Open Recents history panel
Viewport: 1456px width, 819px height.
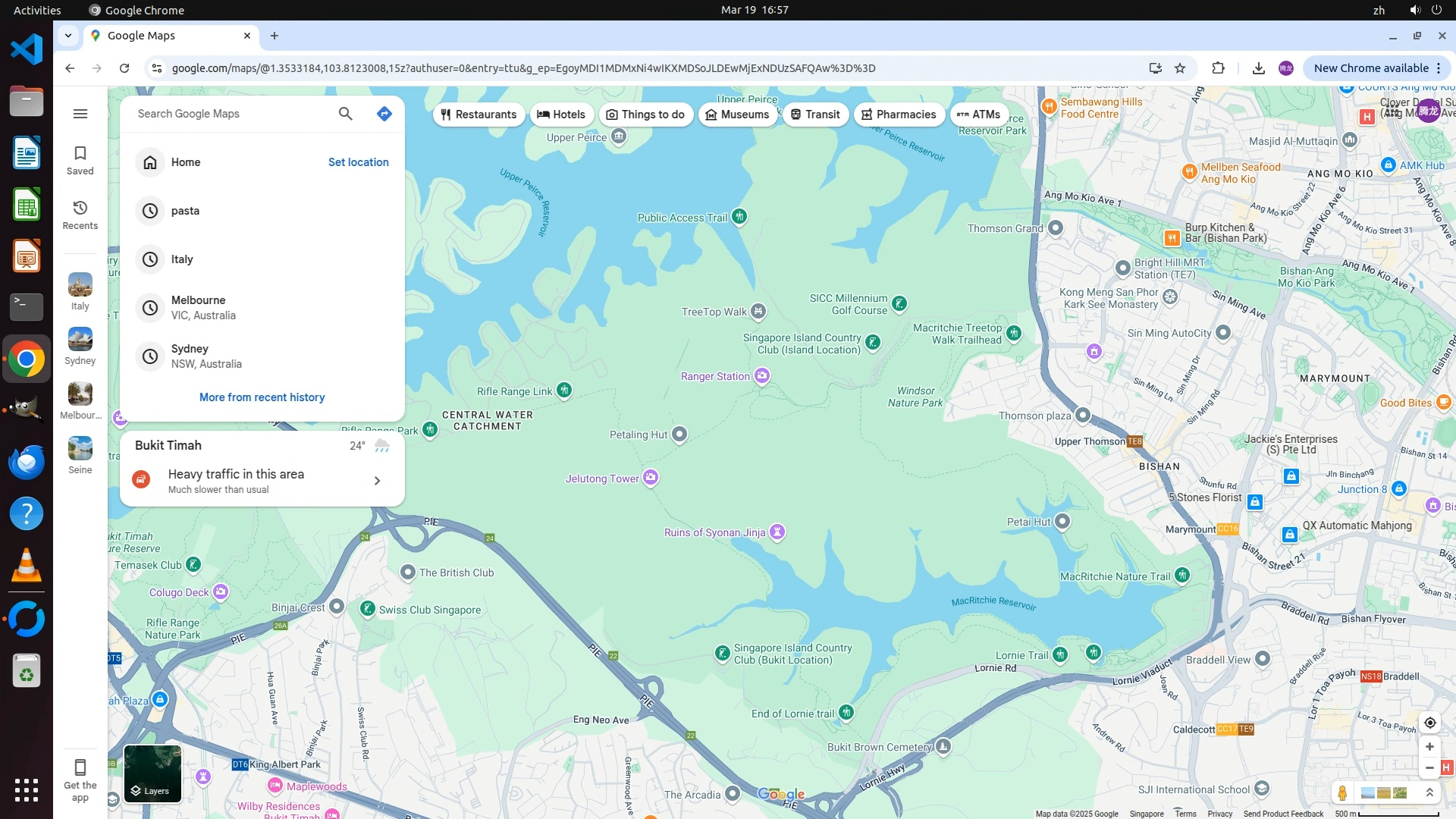click(80, 215)
